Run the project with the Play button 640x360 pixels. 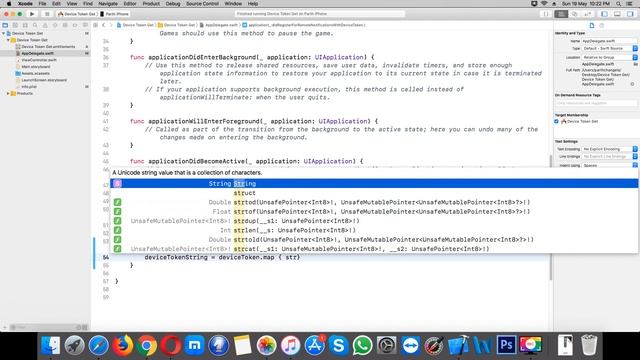click(32, 14)
